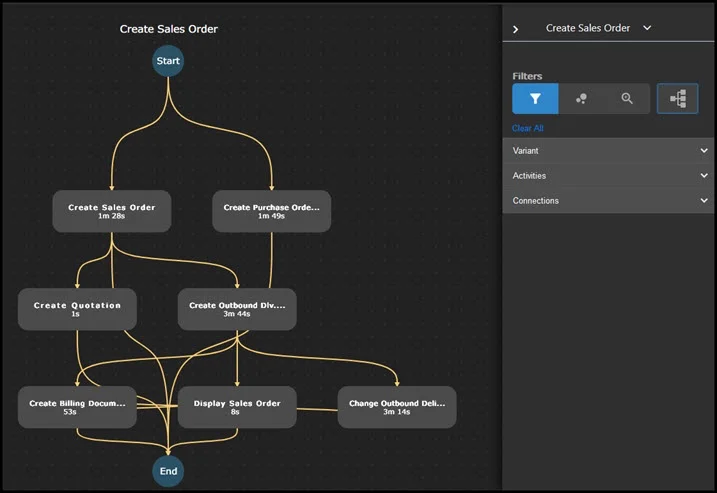Toggle the hierarchy tree layout button
The width and height of the screenshot is (717, 493).
click(x=677, y=99)
